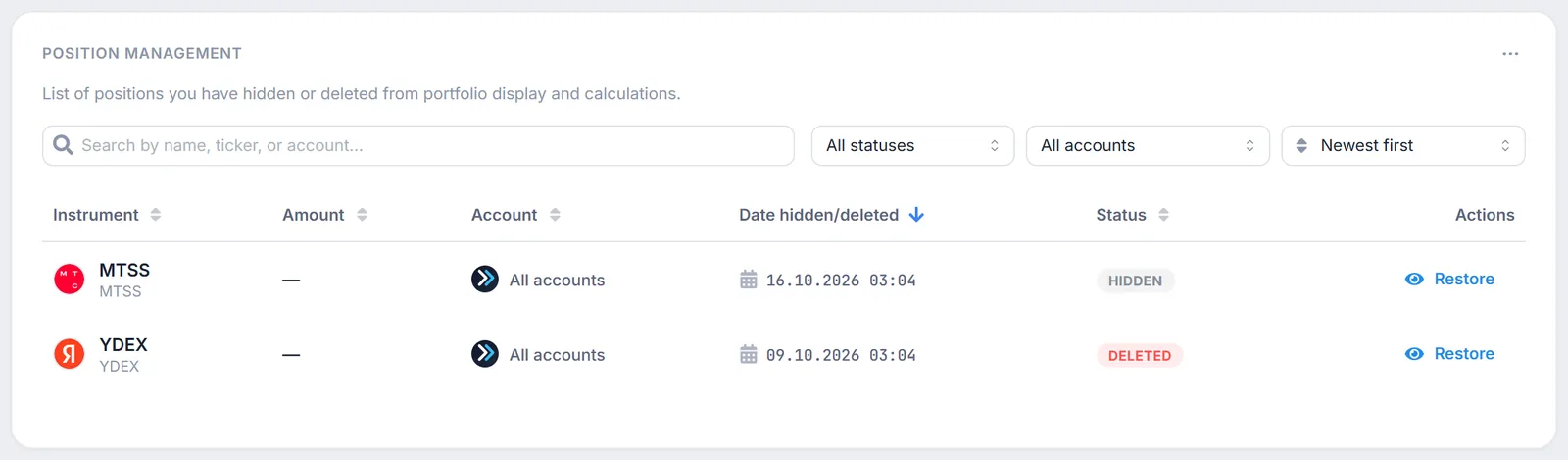1568x460 pixels.
Task: Click the eye icon in MTSS row
Action: (x=1414, y=280)
